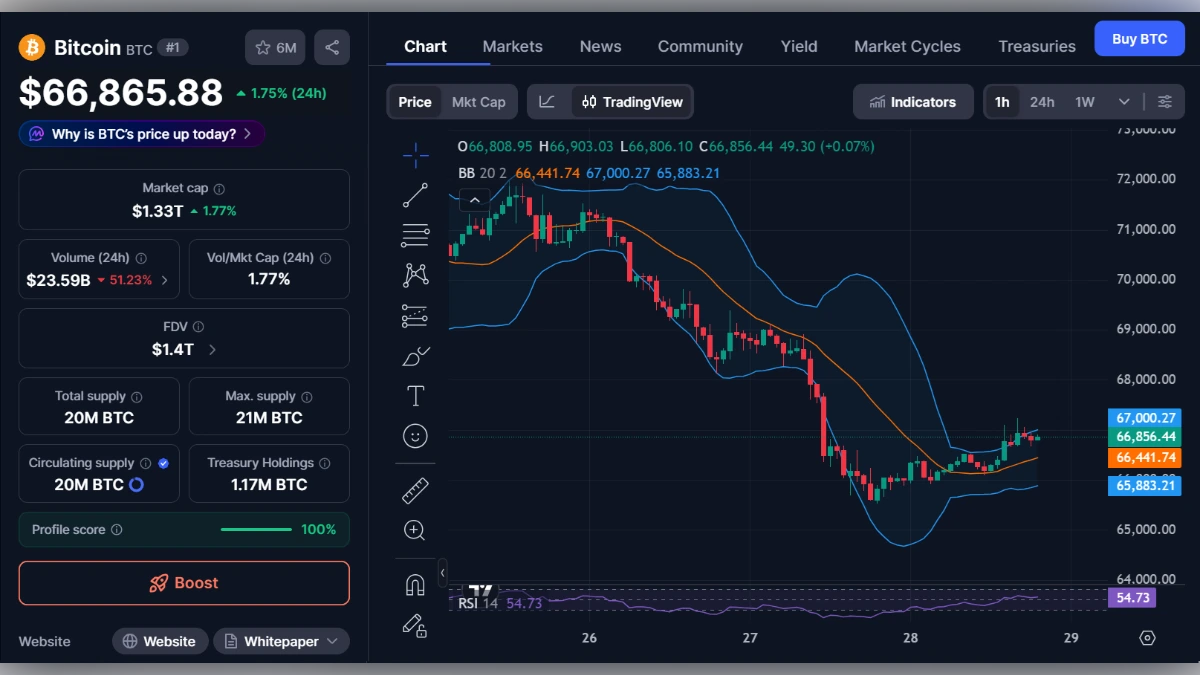Select the text annotation tool

click(x=415, y=395)
